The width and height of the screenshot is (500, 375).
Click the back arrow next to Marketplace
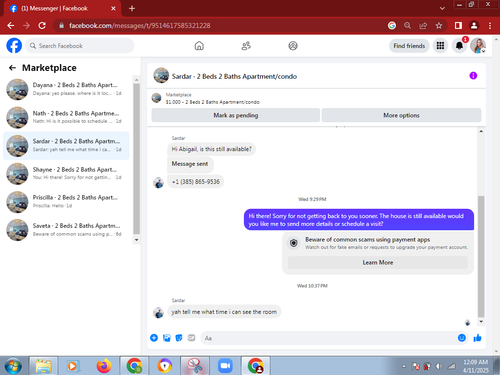pos(12,68)
